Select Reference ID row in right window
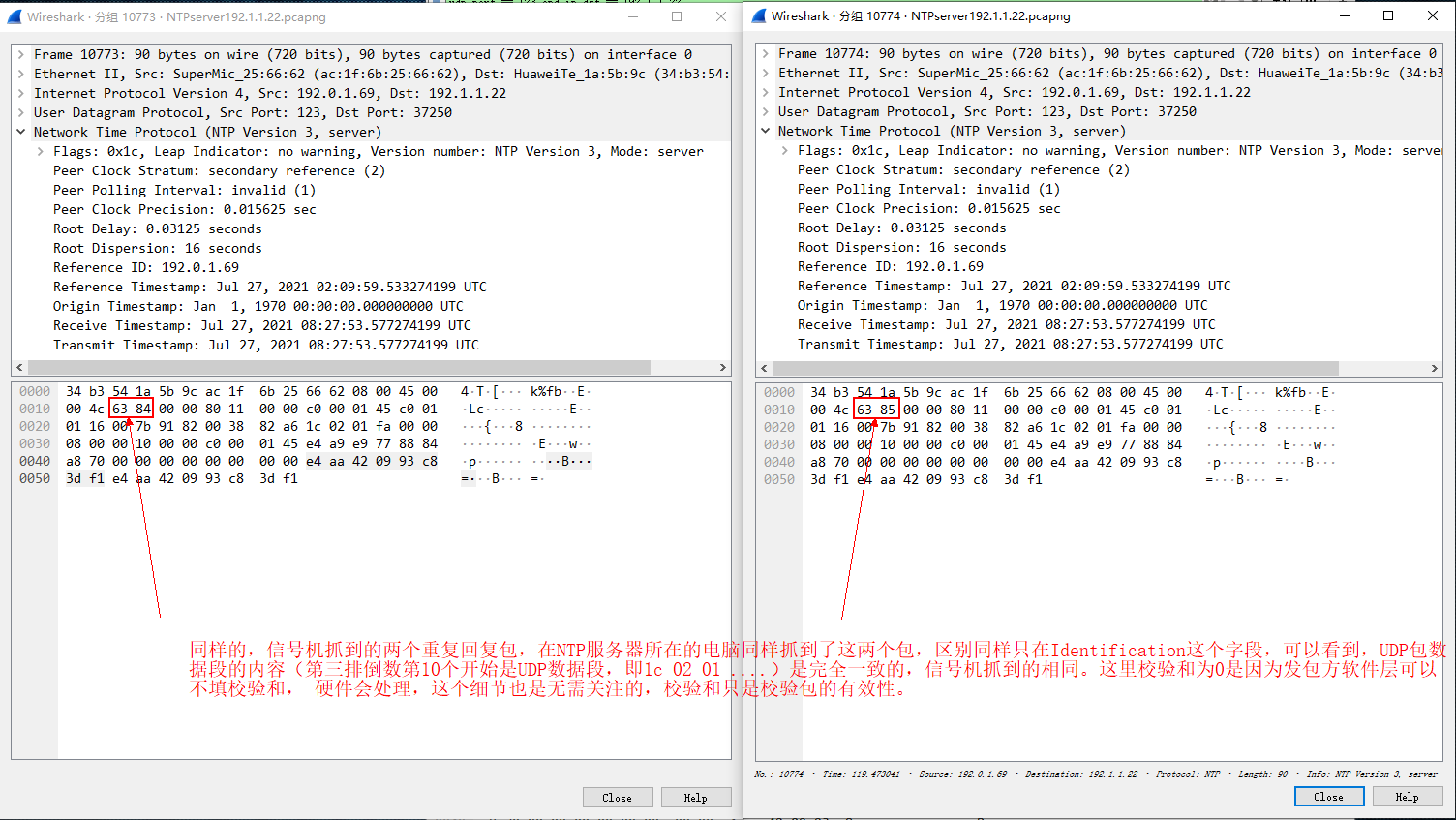 (x=1100, y=267)
